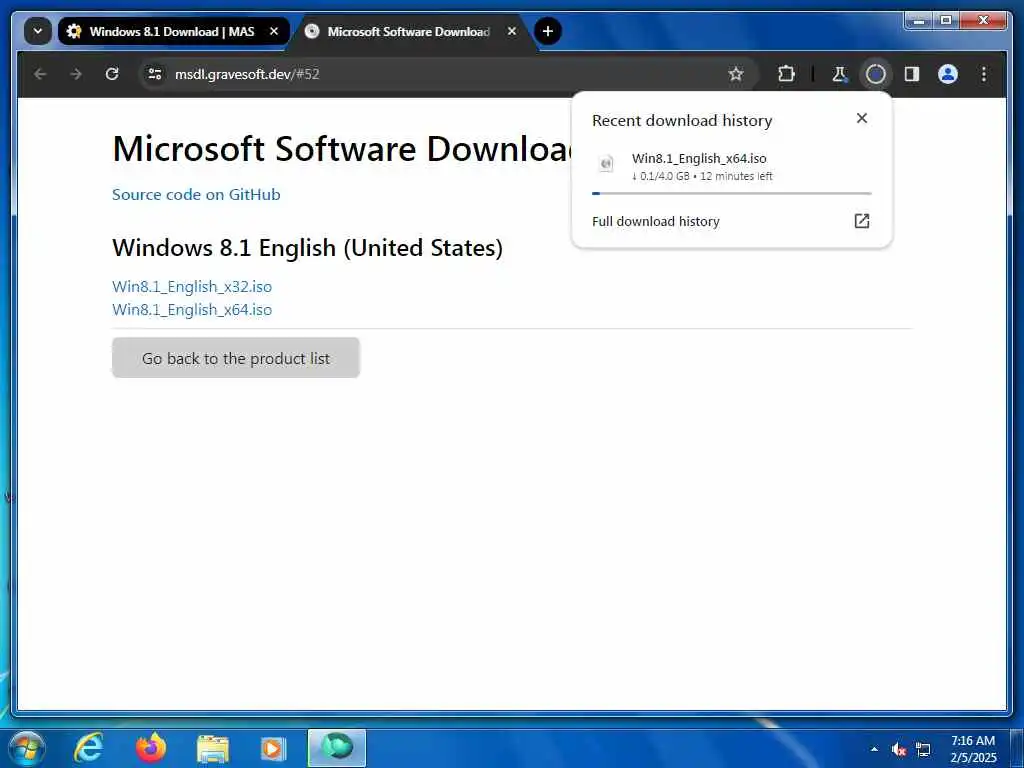Open Source code on GitHub link
1024x768 pixels.
tap(196, 195)
